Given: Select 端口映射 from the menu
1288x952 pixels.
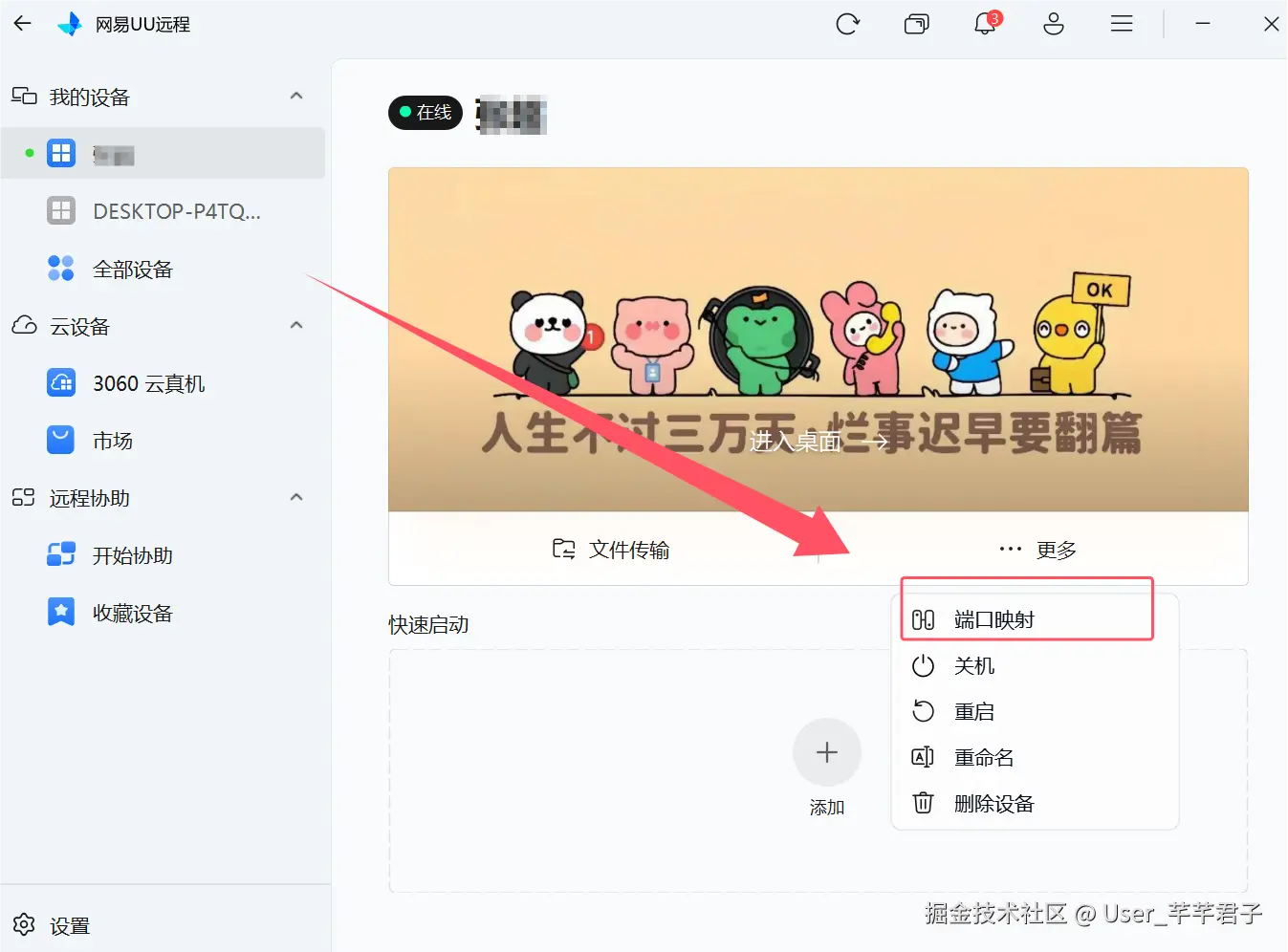Looking at the screenshot, I should click(x=1035, y=619).
